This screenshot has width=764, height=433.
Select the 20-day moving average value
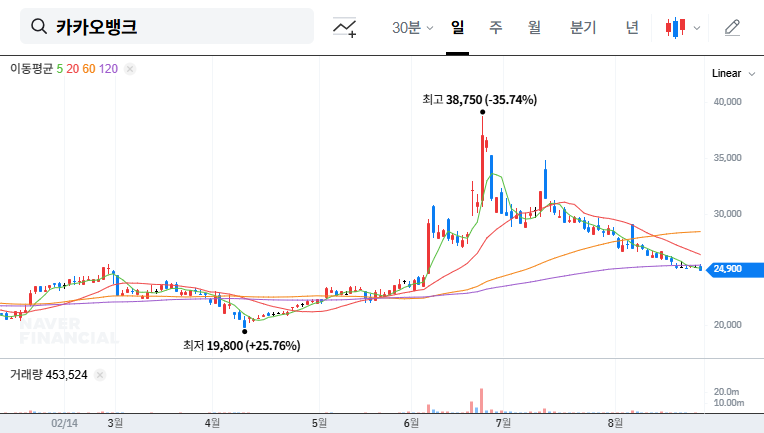(73, 69)
